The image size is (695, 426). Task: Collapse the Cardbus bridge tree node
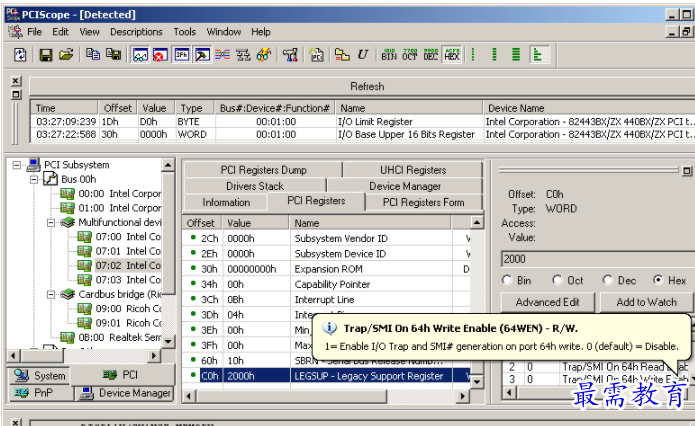(51, 294)
